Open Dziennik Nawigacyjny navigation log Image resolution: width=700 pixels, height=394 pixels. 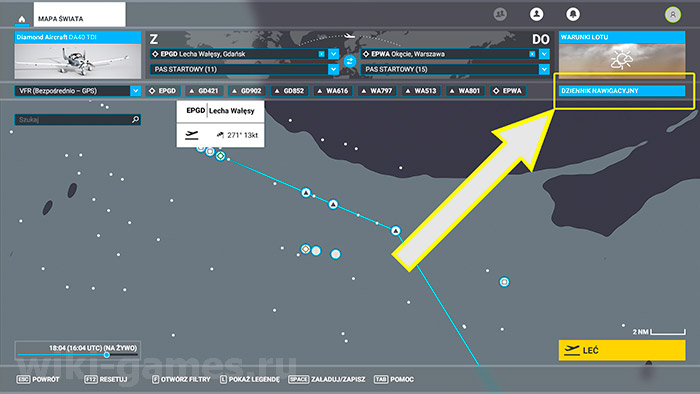[x=622, y=91]
